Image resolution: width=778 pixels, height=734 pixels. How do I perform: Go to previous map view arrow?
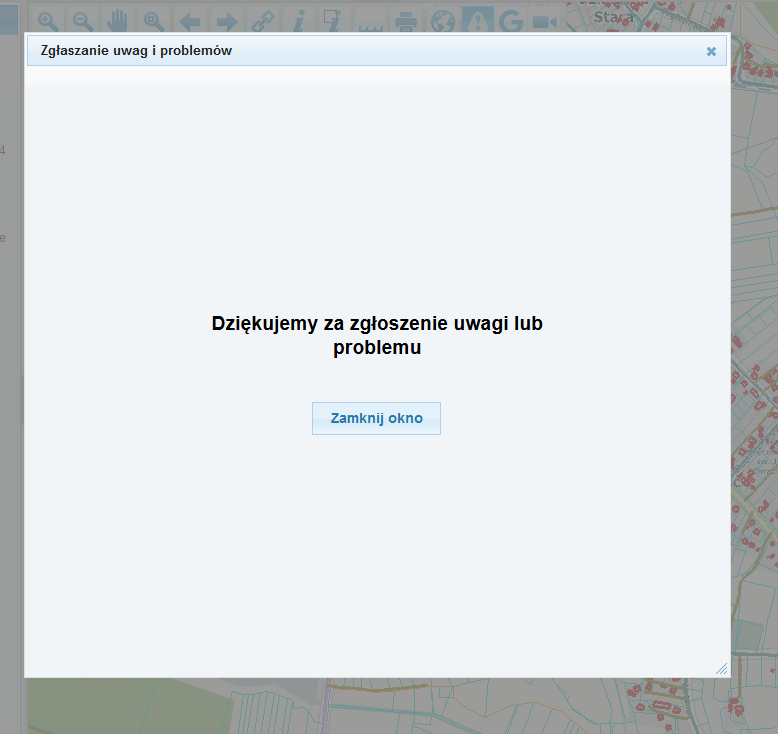pyautogui.click(x=190, y=22)
